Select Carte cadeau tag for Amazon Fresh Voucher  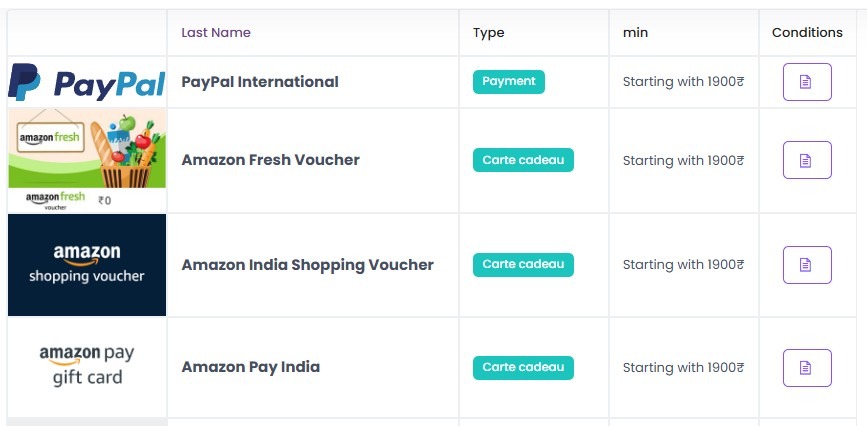pos(523,160)
